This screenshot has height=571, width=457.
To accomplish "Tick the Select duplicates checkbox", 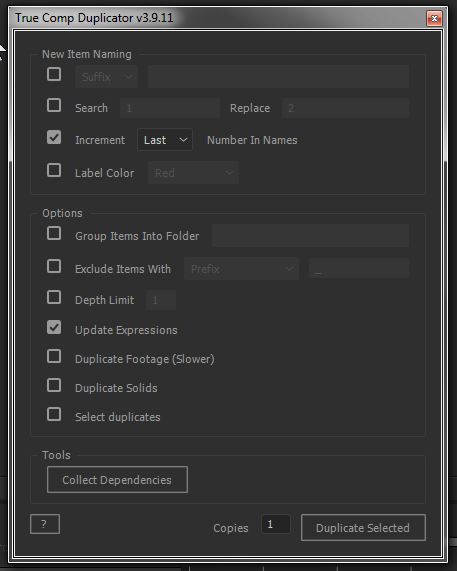I will point(54,414).
